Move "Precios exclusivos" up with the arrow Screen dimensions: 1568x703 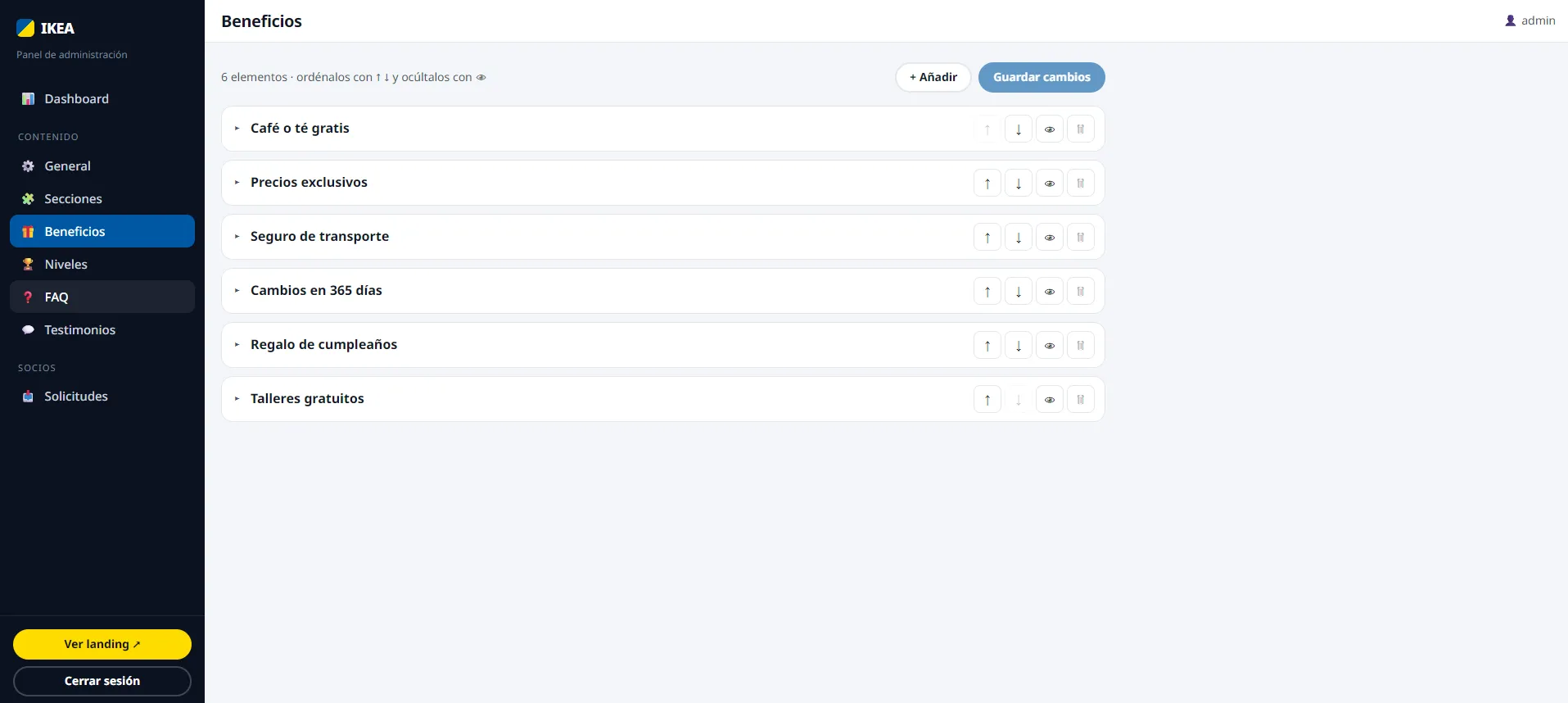[x=987, y=183]
